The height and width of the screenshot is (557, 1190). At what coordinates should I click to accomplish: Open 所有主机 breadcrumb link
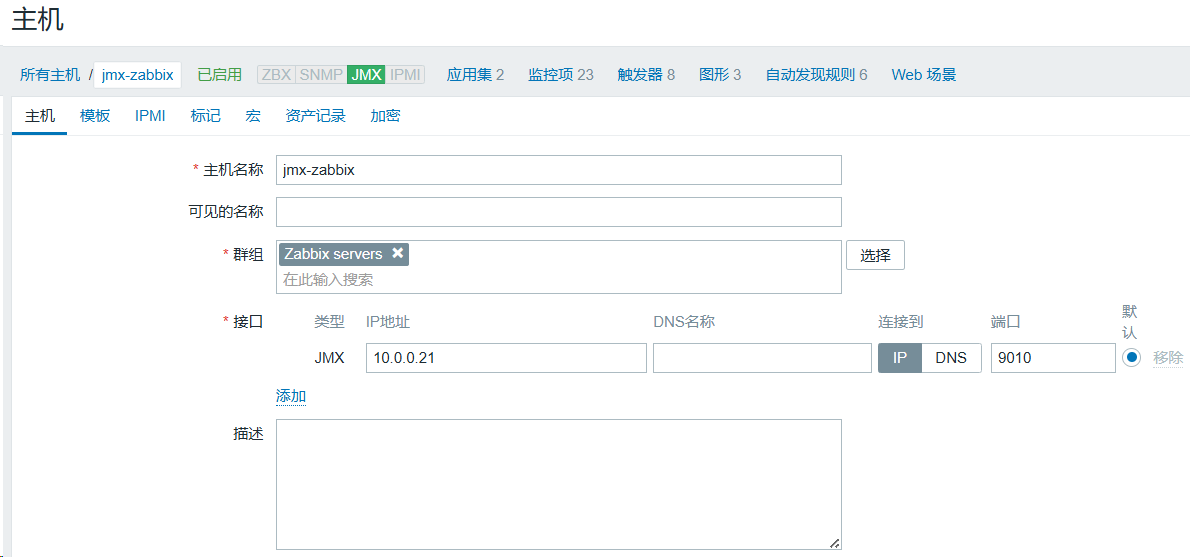point(50,75)
